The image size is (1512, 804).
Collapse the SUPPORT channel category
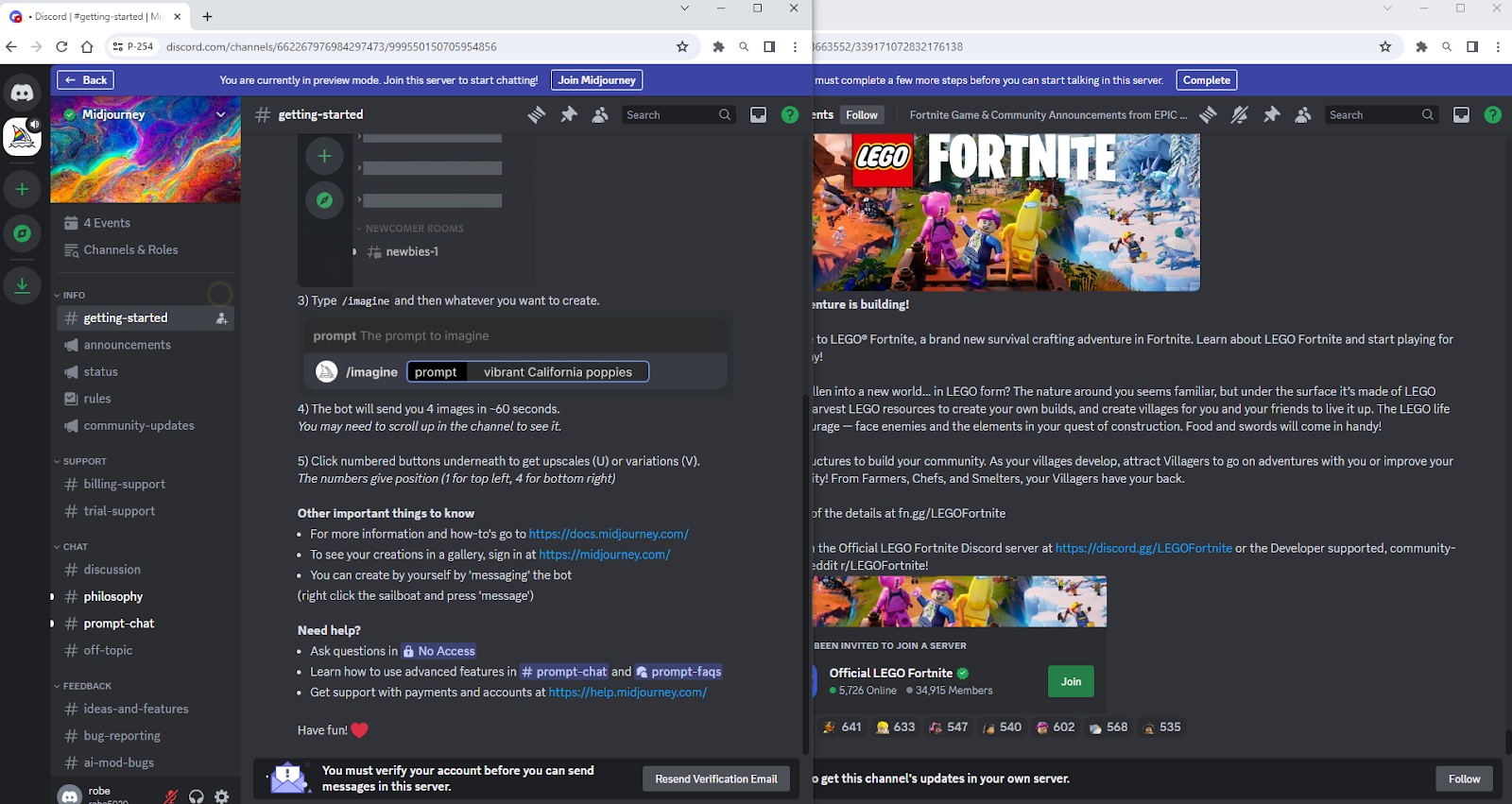coord(80,461)
